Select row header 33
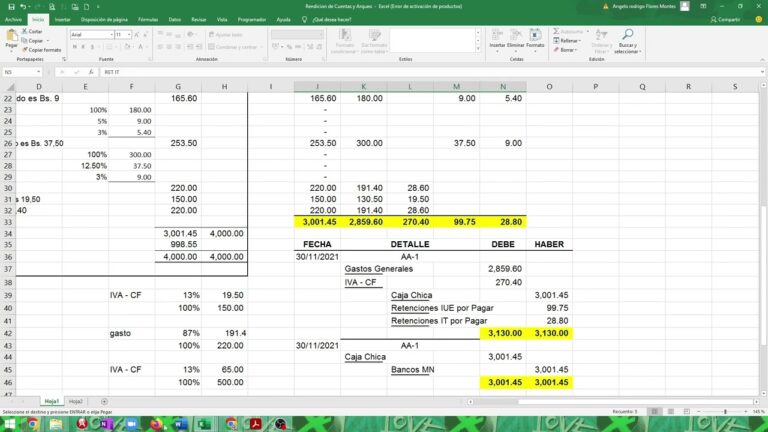This screenshot has width=768, height=432. pos(7,222)
